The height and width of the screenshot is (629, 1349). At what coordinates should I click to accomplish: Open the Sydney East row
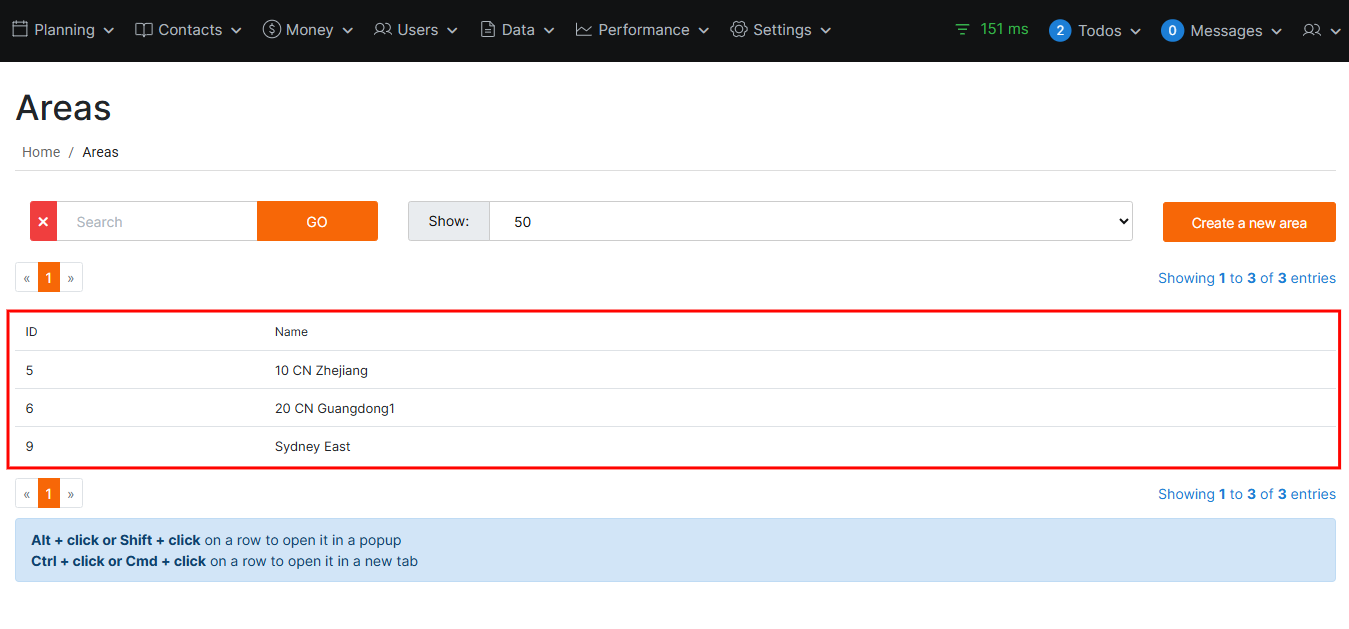click(x=313, y=447)
